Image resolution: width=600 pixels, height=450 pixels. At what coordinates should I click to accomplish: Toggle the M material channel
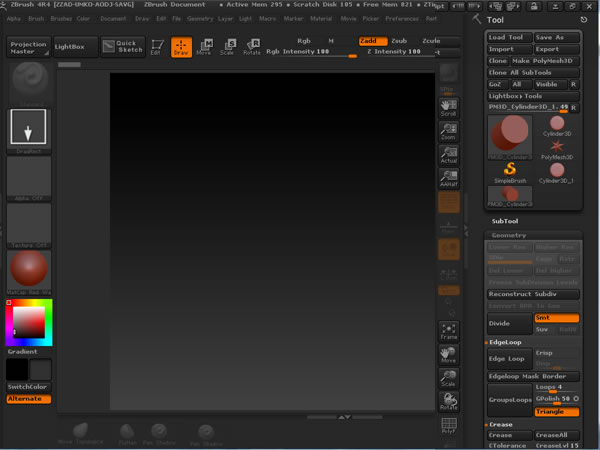coord(331,41)
